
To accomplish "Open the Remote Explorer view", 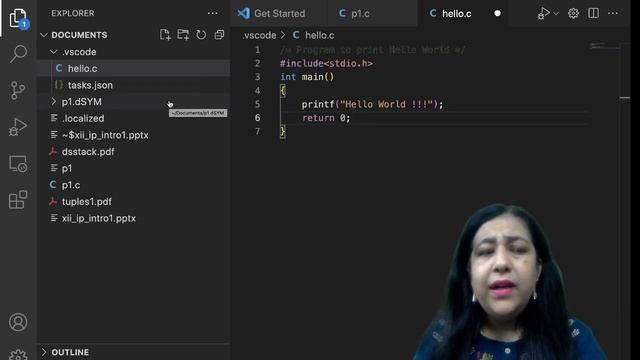I will 18,163.
